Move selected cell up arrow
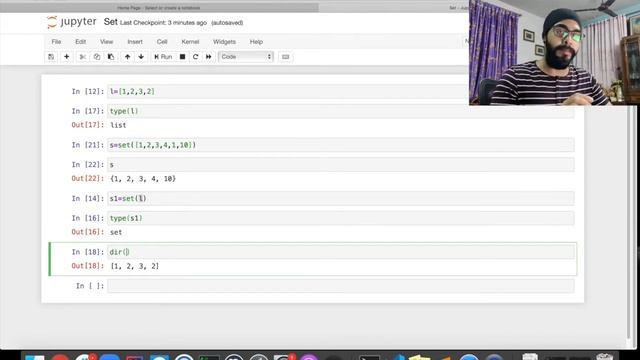Image resolution: width=640 pixels, height=360 pixels. coord(127,57)
